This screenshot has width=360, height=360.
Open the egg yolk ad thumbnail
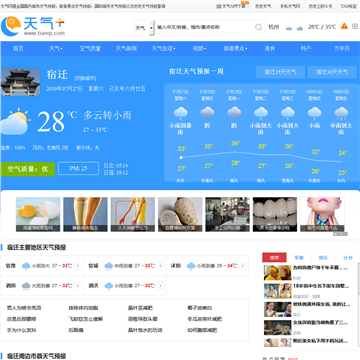tap(38, 214)
